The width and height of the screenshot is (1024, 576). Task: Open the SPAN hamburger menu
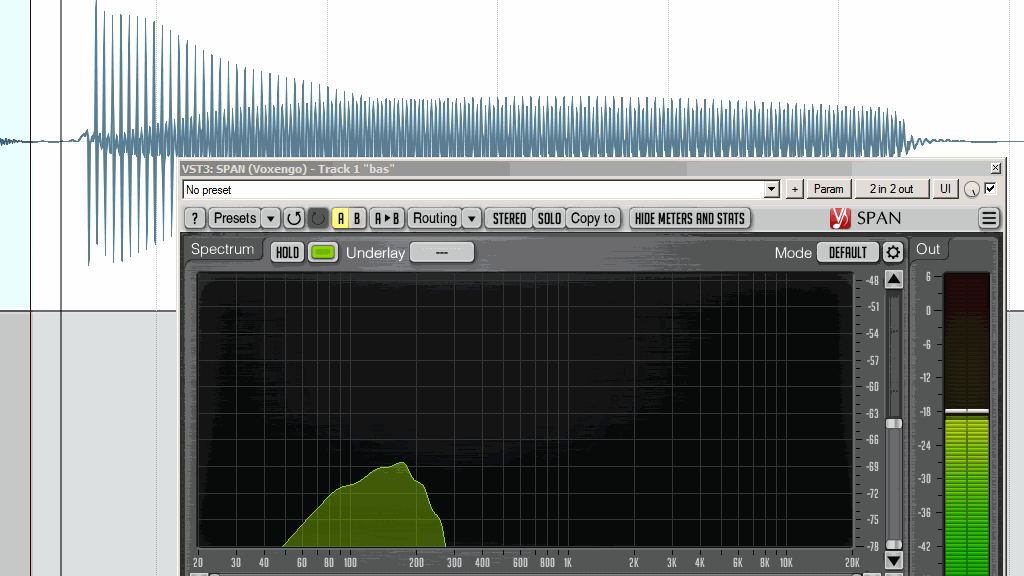pyautogui.click(x=988, y=218)
